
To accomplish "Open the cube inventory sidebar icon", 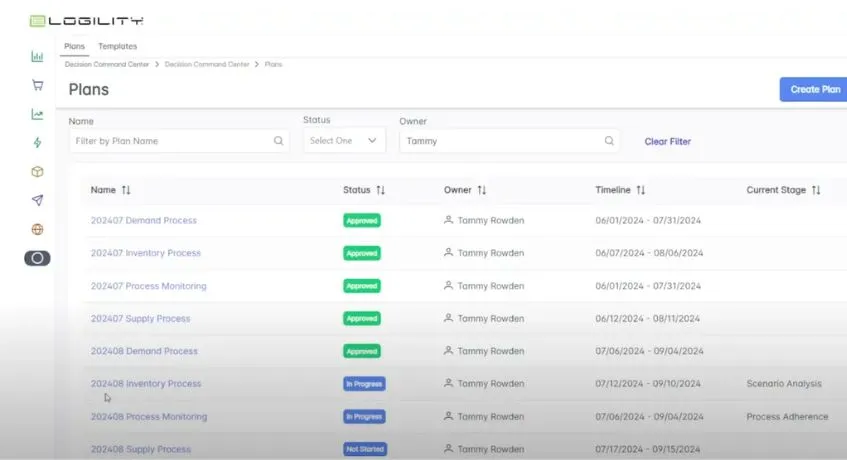I will pyautogui.click(x=37, y=172).
